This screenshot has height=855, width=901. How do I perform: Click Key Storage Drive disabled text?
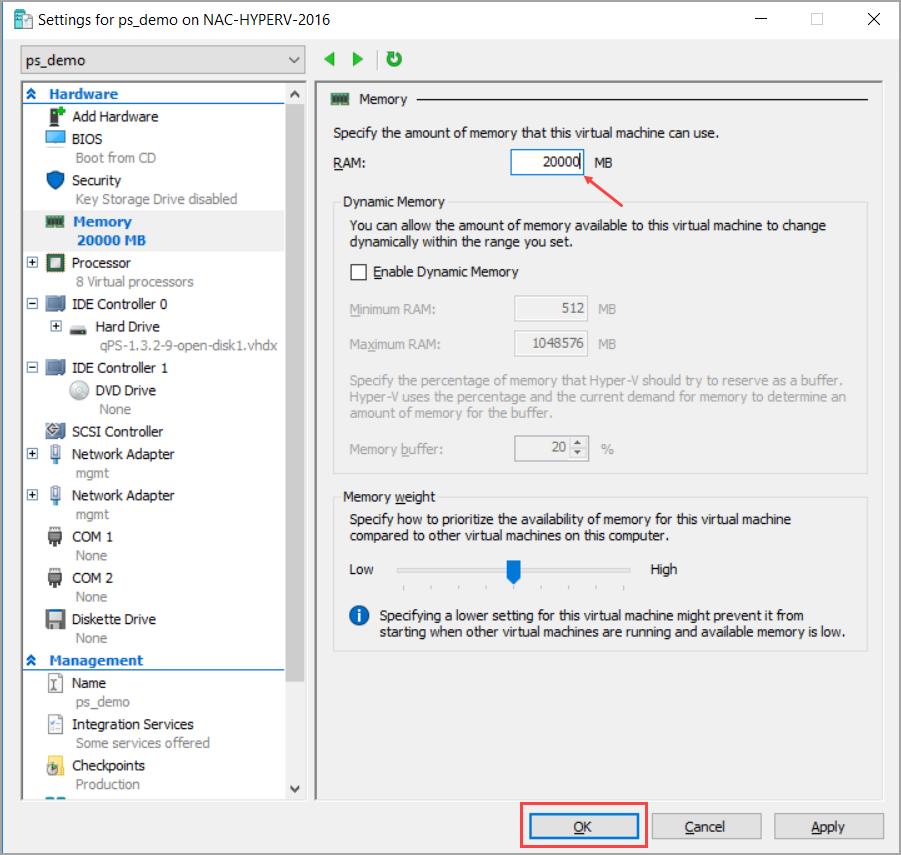click(156, 199)
